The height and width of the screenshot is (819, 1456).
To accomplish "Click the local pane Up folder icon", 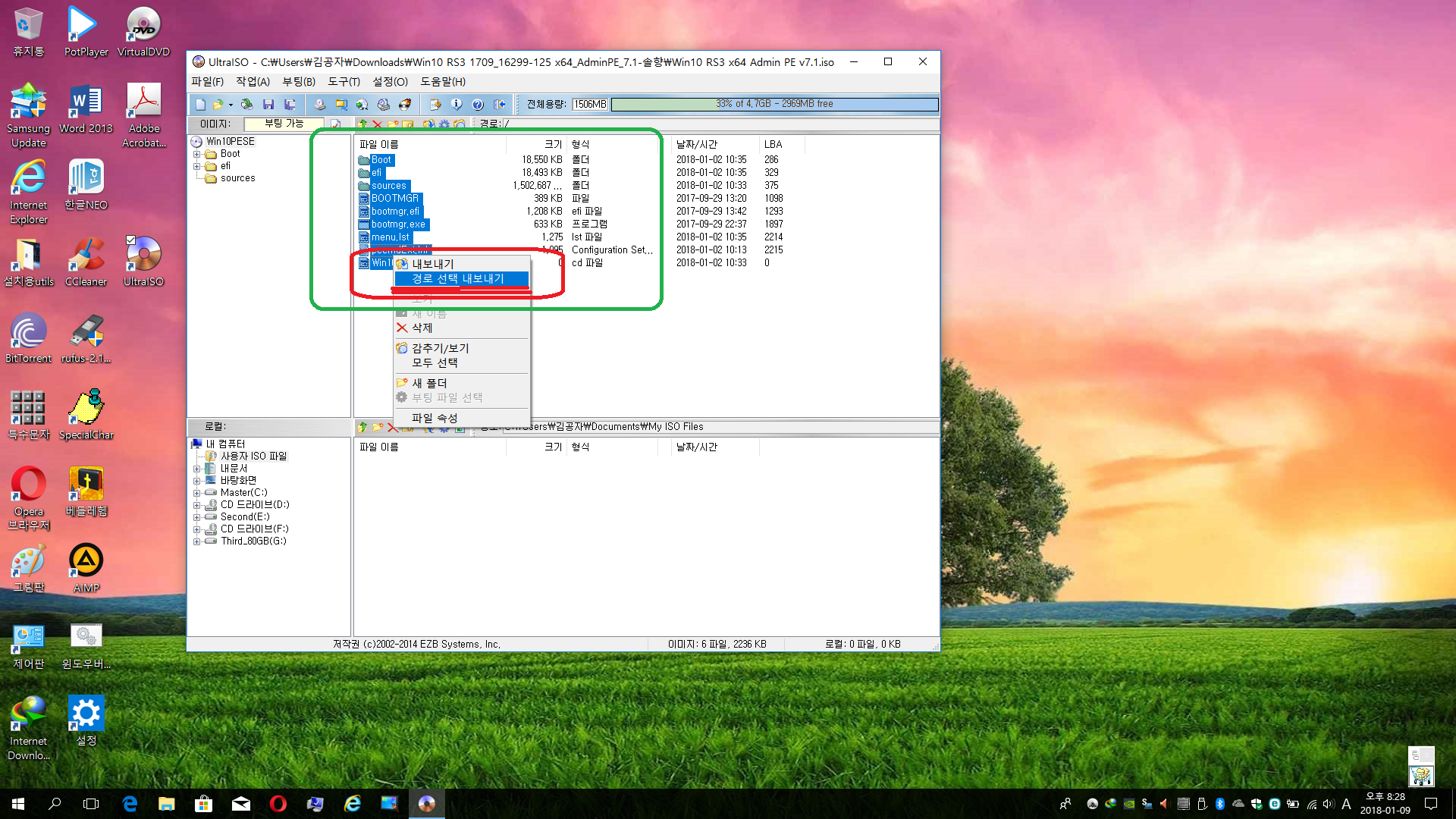I will pyautogui.click(x=362, y=427).
